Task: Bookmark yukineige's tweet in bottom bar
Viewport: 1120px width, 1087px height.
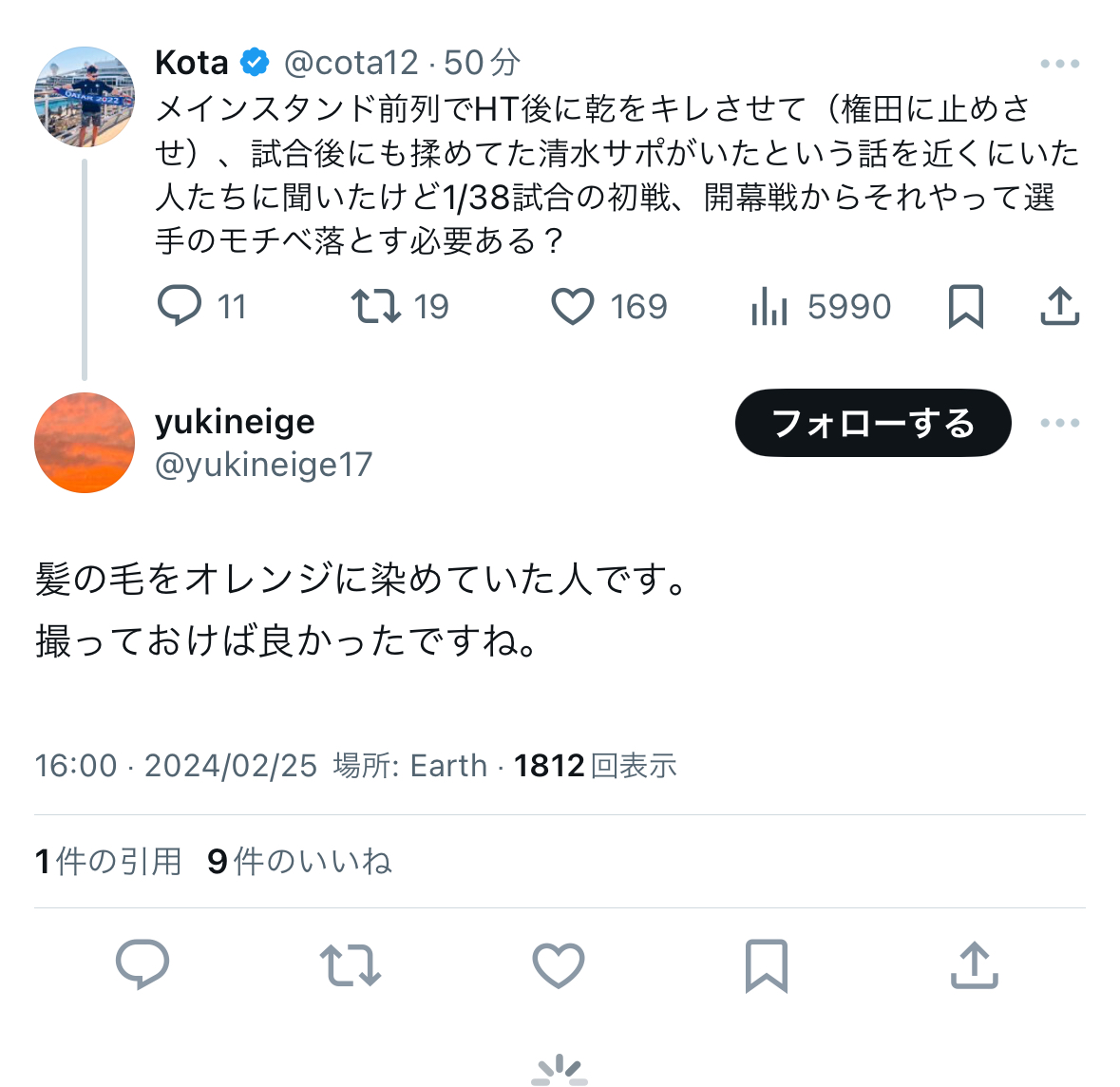Action: pyautogui.click(x=767, y=965)
